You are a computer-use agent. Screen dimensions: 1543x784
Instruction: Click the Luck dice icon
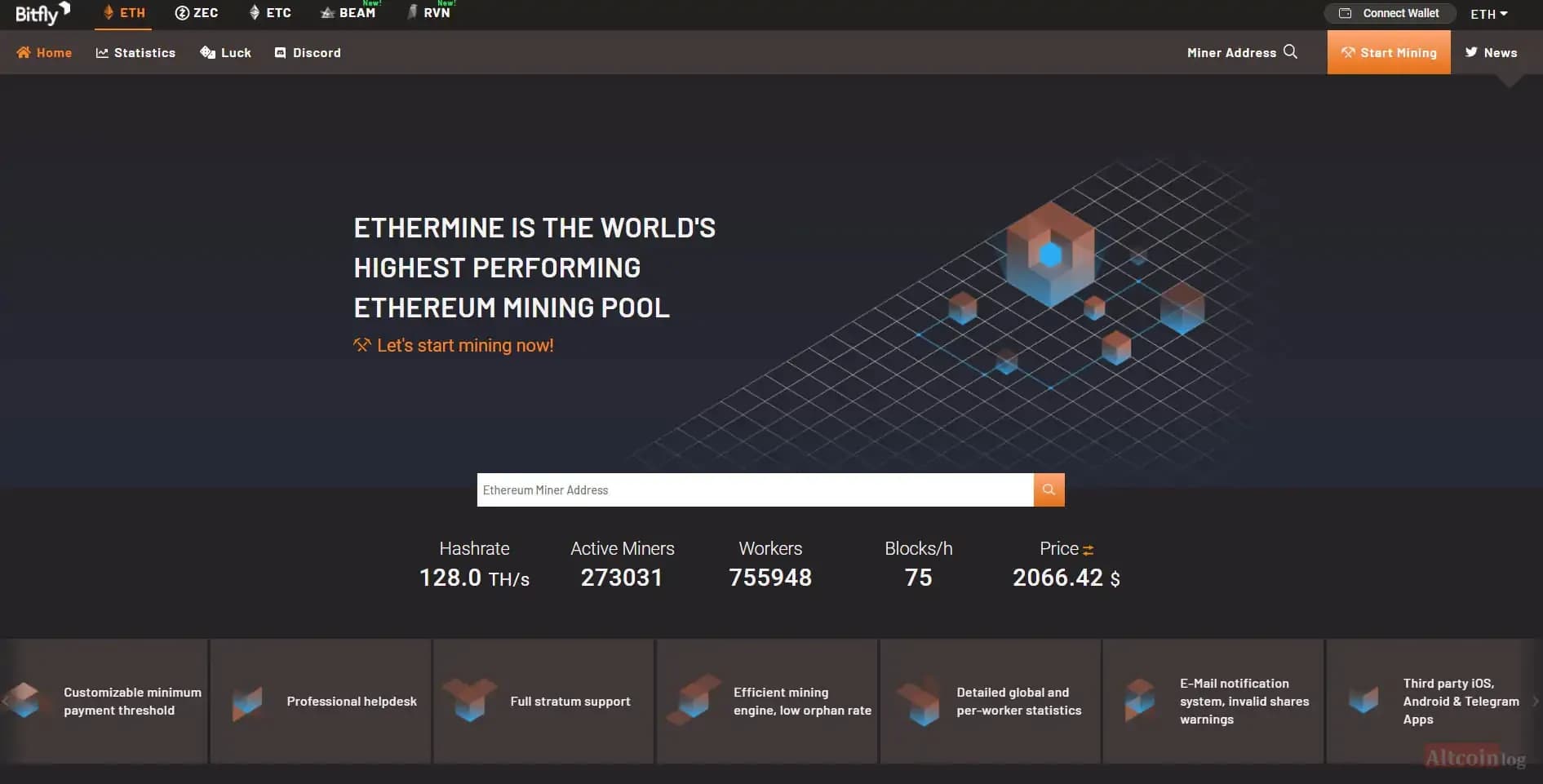coord(207,52)
